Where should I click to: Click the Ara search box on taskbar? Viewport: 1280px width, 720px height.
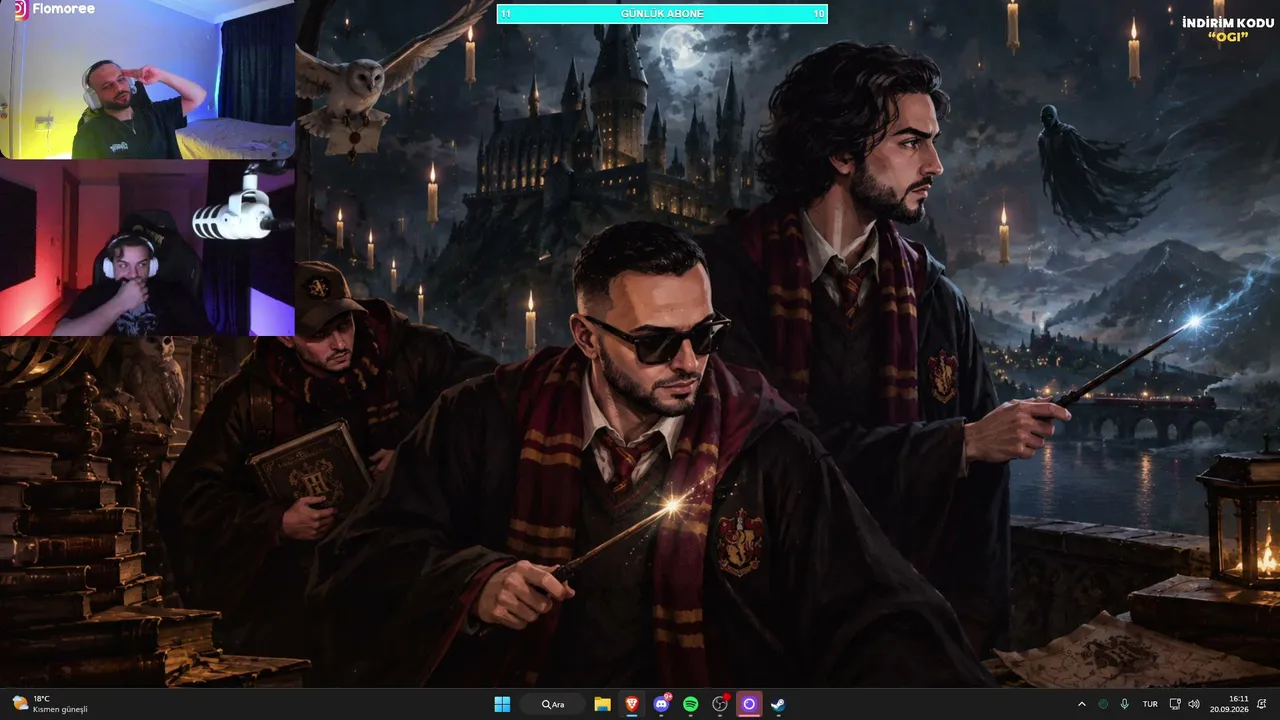tap(553, 704)
